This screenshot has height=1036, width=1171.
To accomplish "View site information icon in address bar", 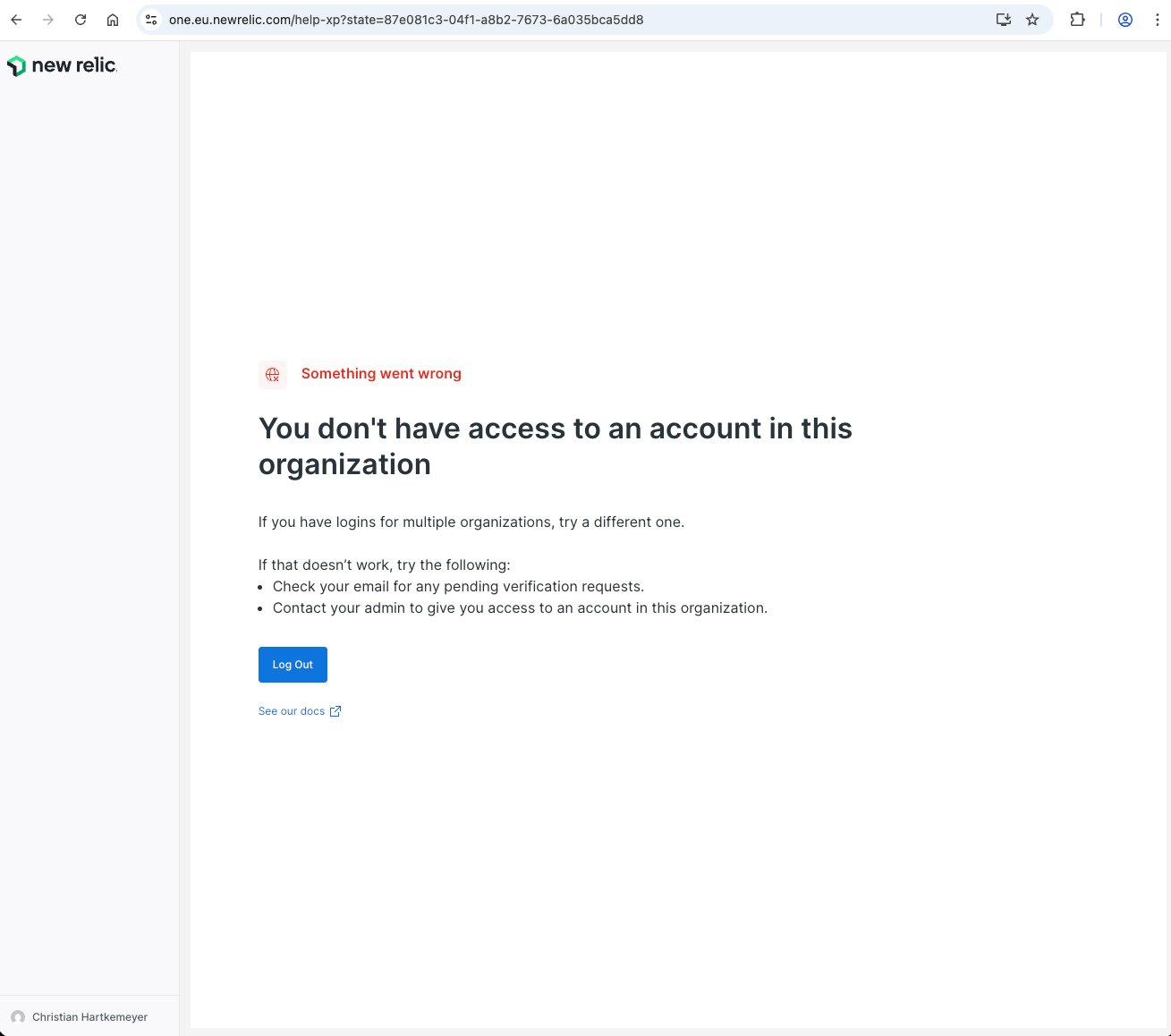I will tap(151, 20).
